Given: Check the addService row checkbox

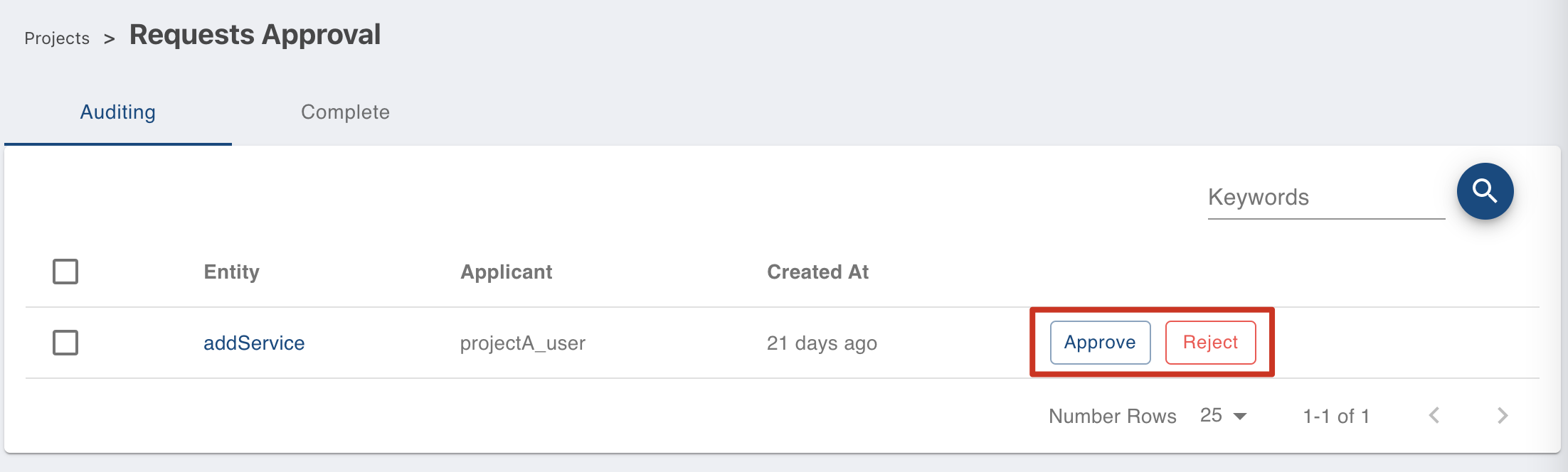Looking at the screenshot, I should pos(65,343).
